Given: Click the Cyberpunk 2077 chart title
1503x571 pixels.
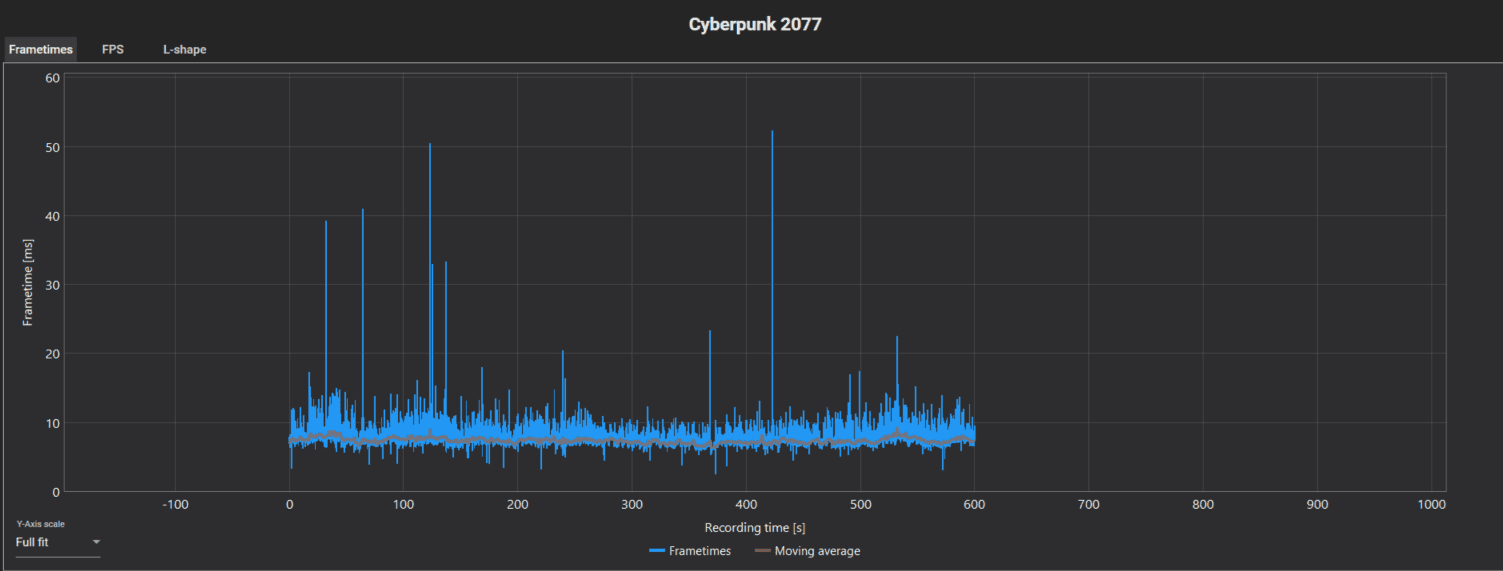Looking at the screenshot, I should click(x=755, y=24).
